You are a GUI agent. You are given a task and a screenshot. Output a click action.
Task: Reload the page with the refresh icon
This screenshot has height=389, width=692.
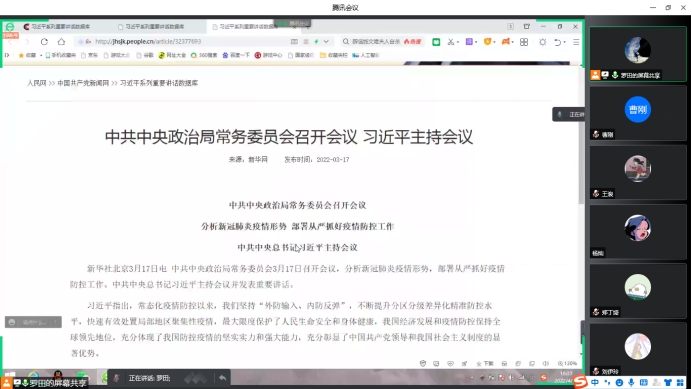pyautogui.click(x=44, y=42)
